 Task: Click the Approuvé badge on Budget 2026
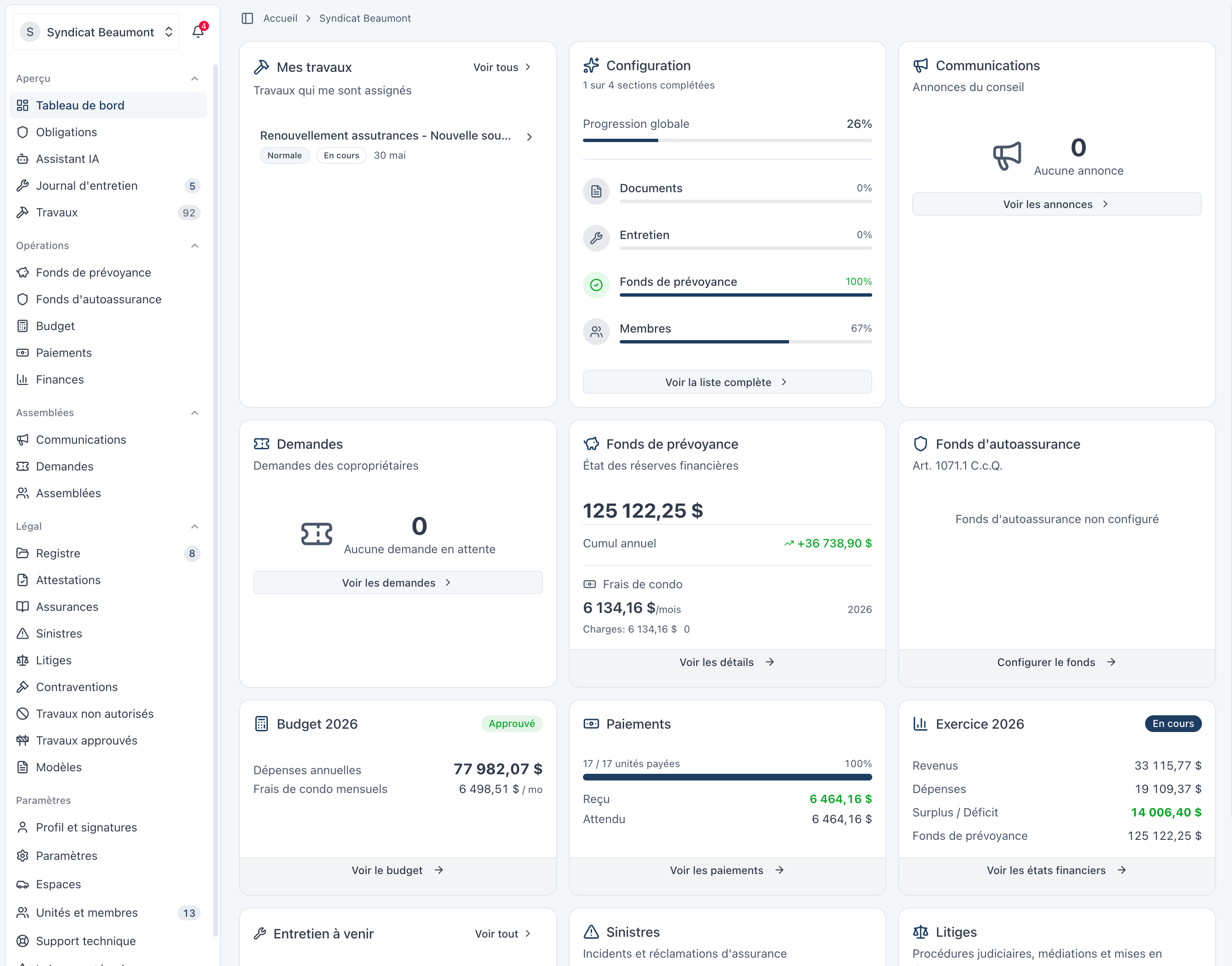point(512,724)
